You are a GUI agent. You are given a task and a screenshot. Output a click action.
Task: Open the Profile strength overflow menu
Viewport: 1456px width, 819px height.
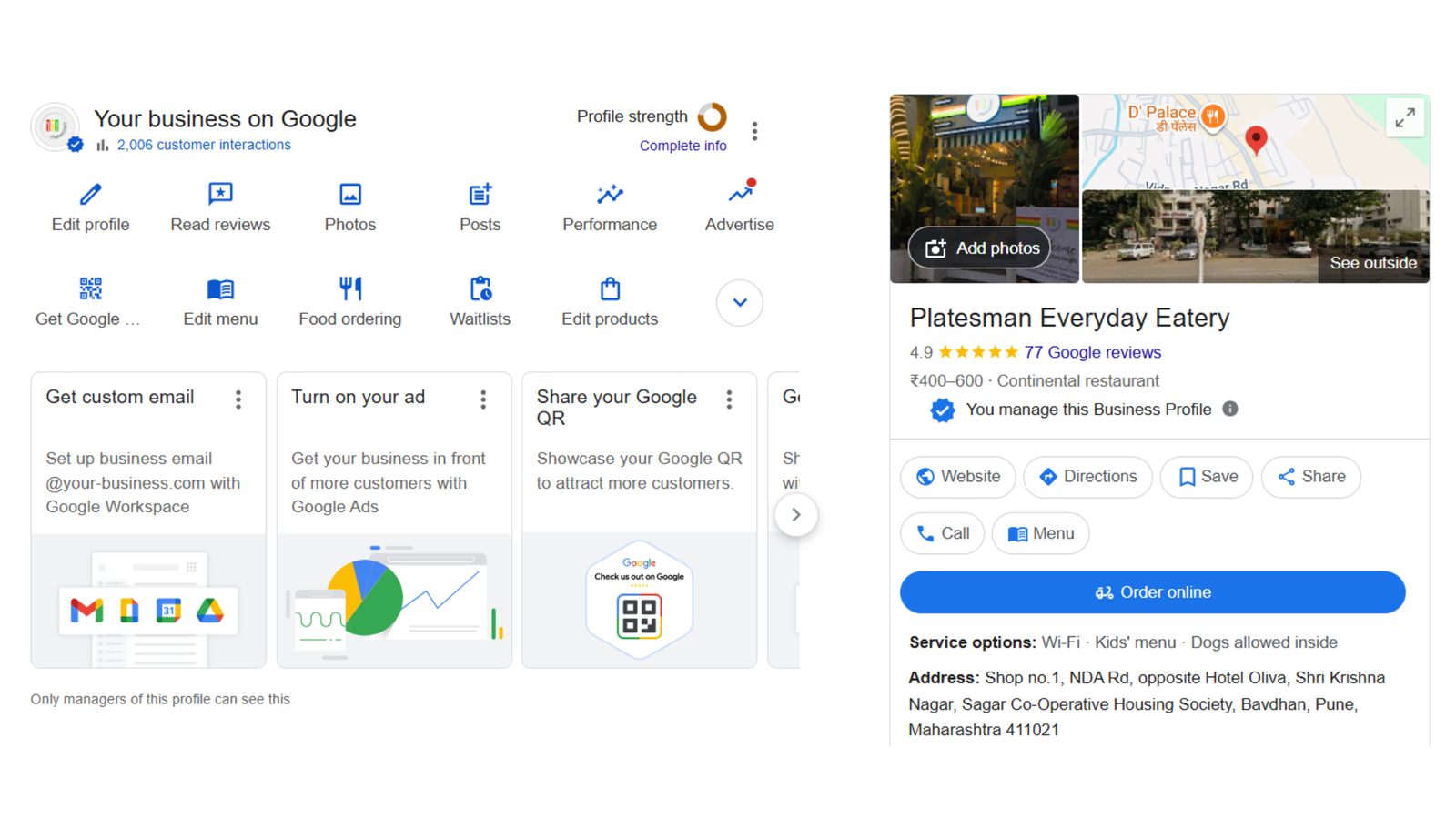(x=755, y=130)
